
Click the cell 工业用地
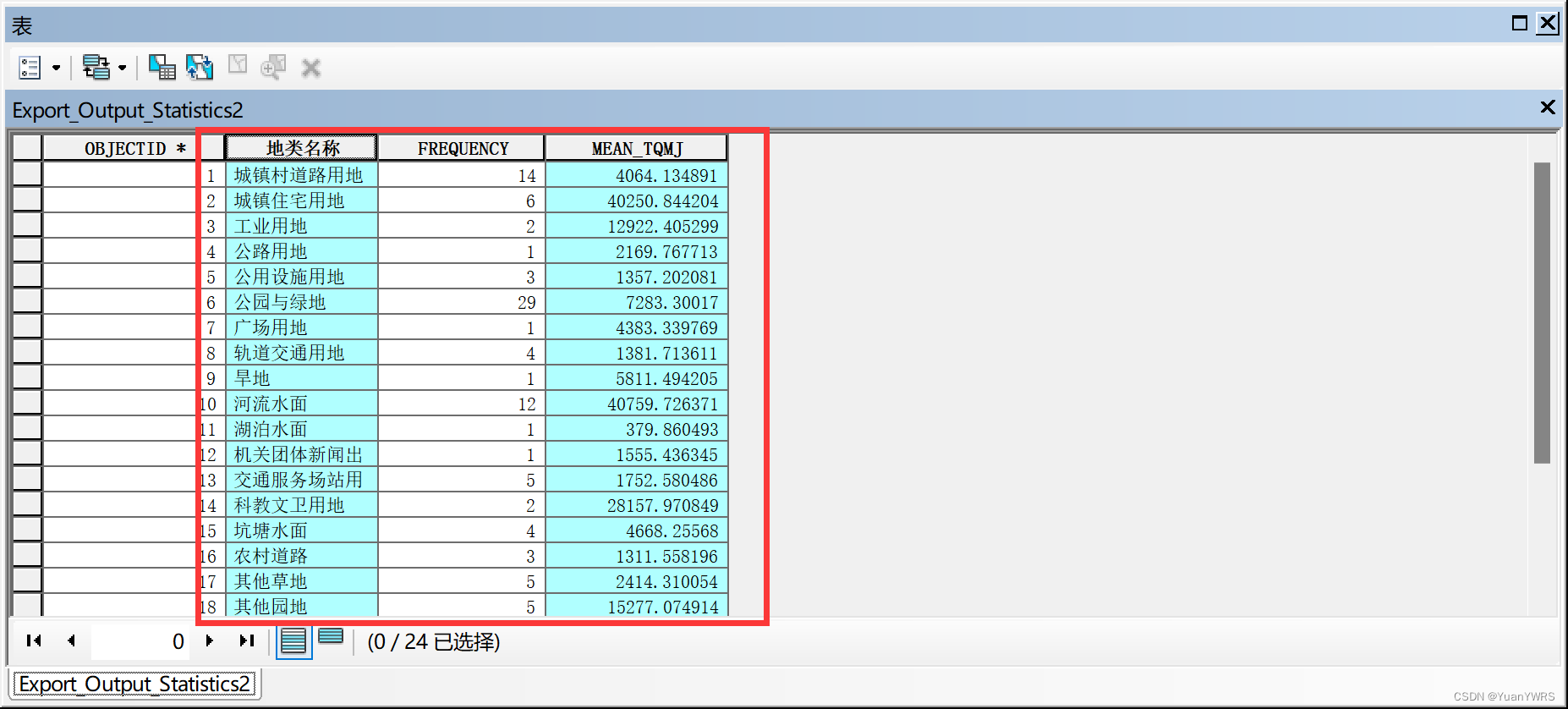[301, 226]
